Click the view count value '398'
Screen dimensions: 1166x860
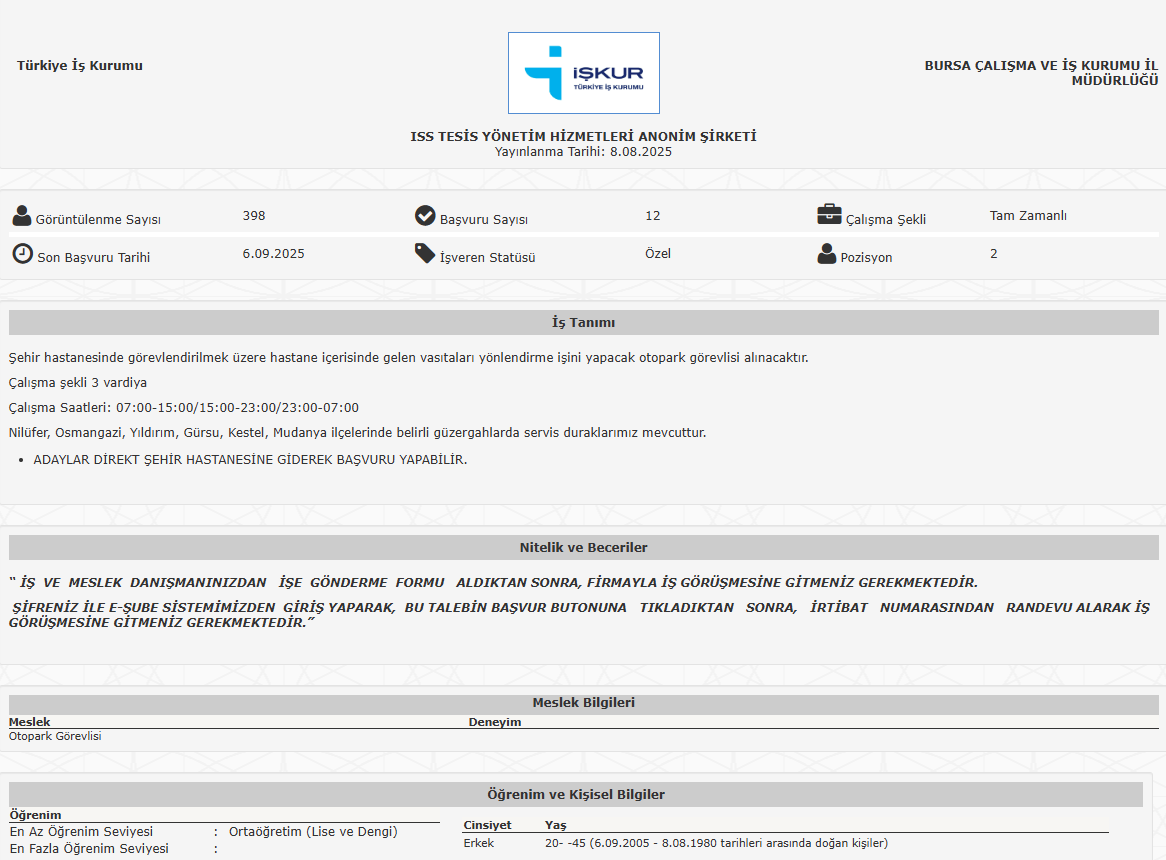pos(254,216)
